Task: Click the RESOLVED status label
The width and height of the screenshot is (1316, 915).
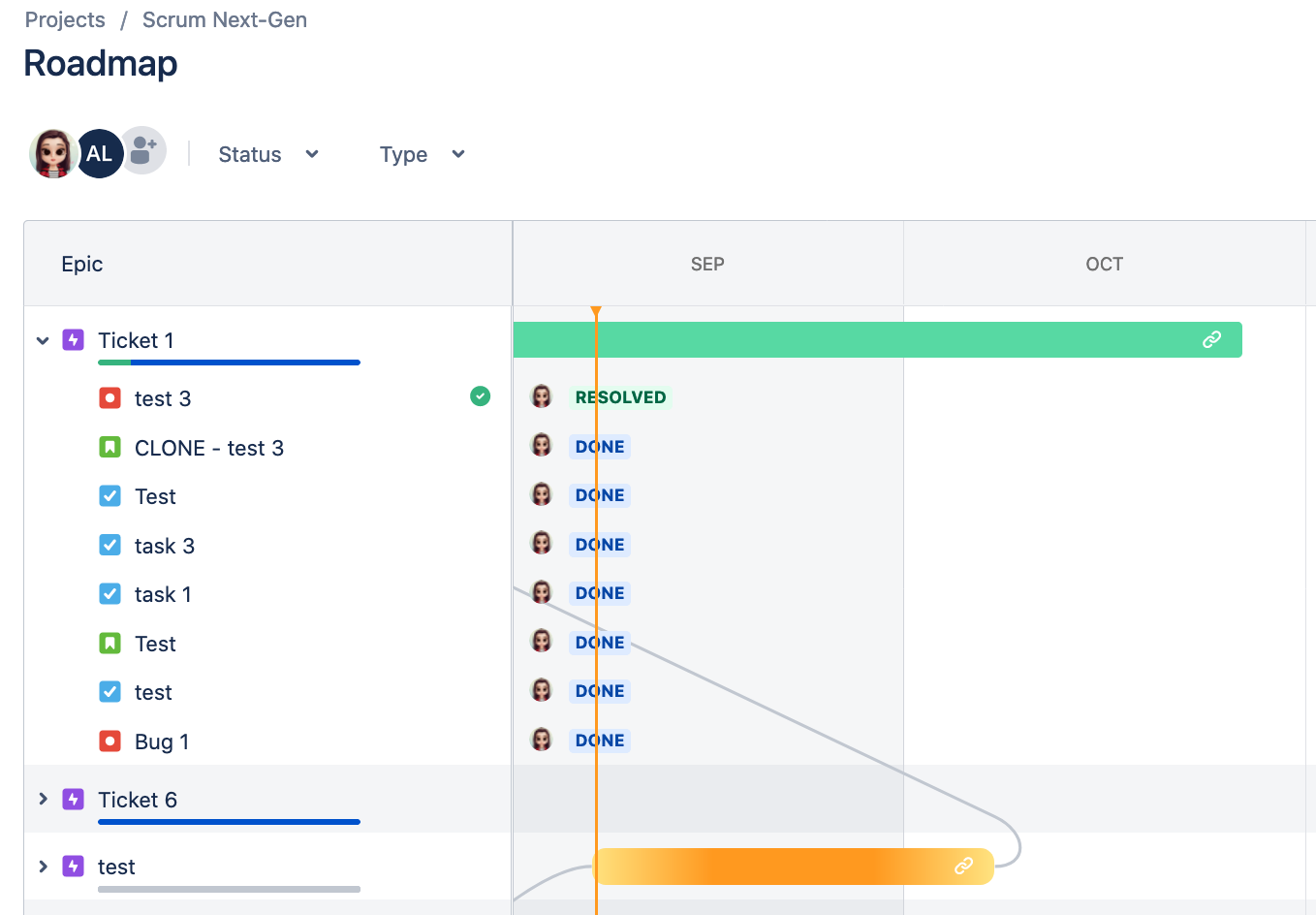Action: click(x=620, y=397)
